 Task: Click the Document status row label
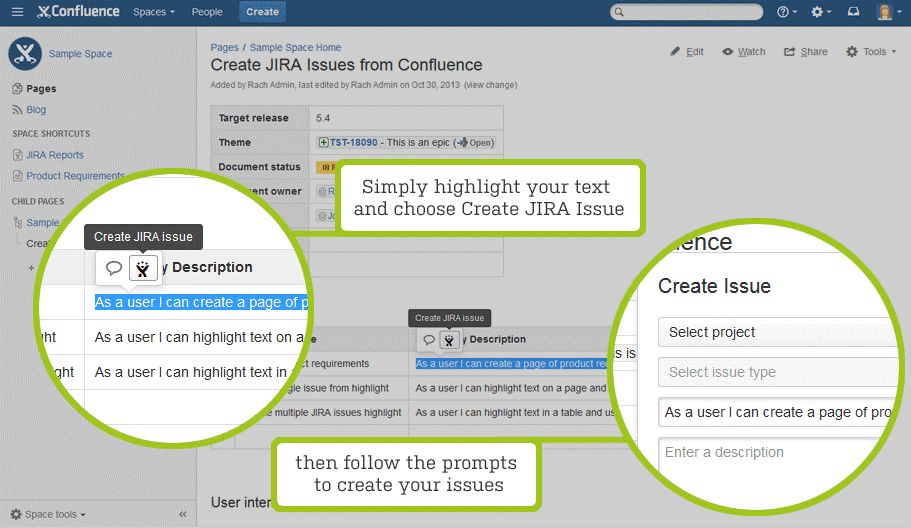click(259, 167)
